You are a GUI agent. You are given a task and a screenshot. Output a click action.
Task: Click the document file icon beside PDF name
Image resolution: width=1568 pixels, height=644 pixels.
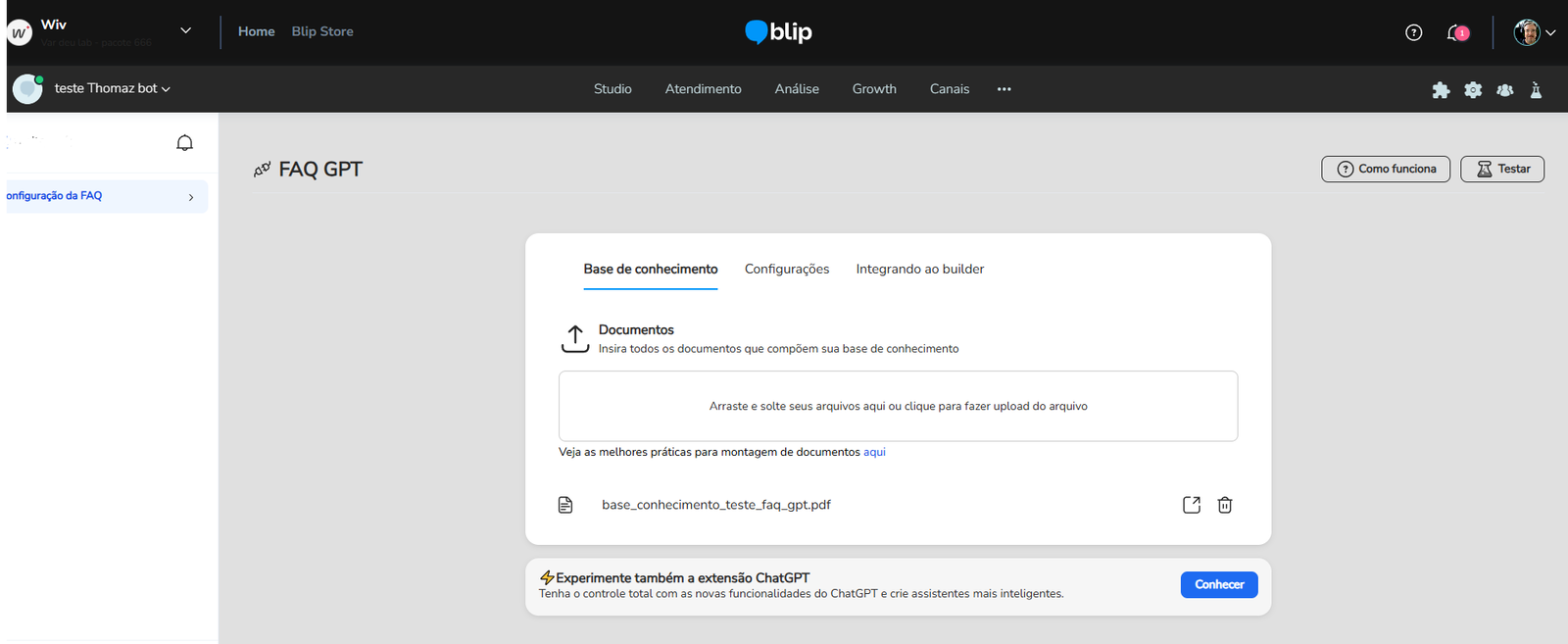click(565, 505)
